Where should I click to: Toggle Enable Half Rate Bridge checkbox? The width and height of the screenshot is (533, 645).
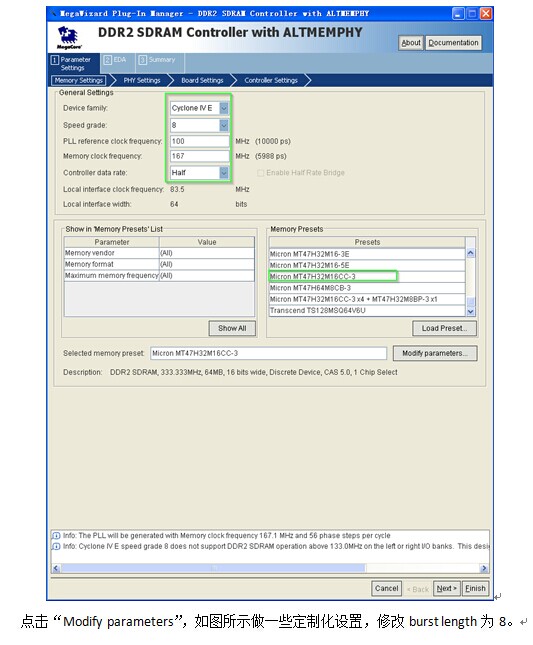click(260, 173)
